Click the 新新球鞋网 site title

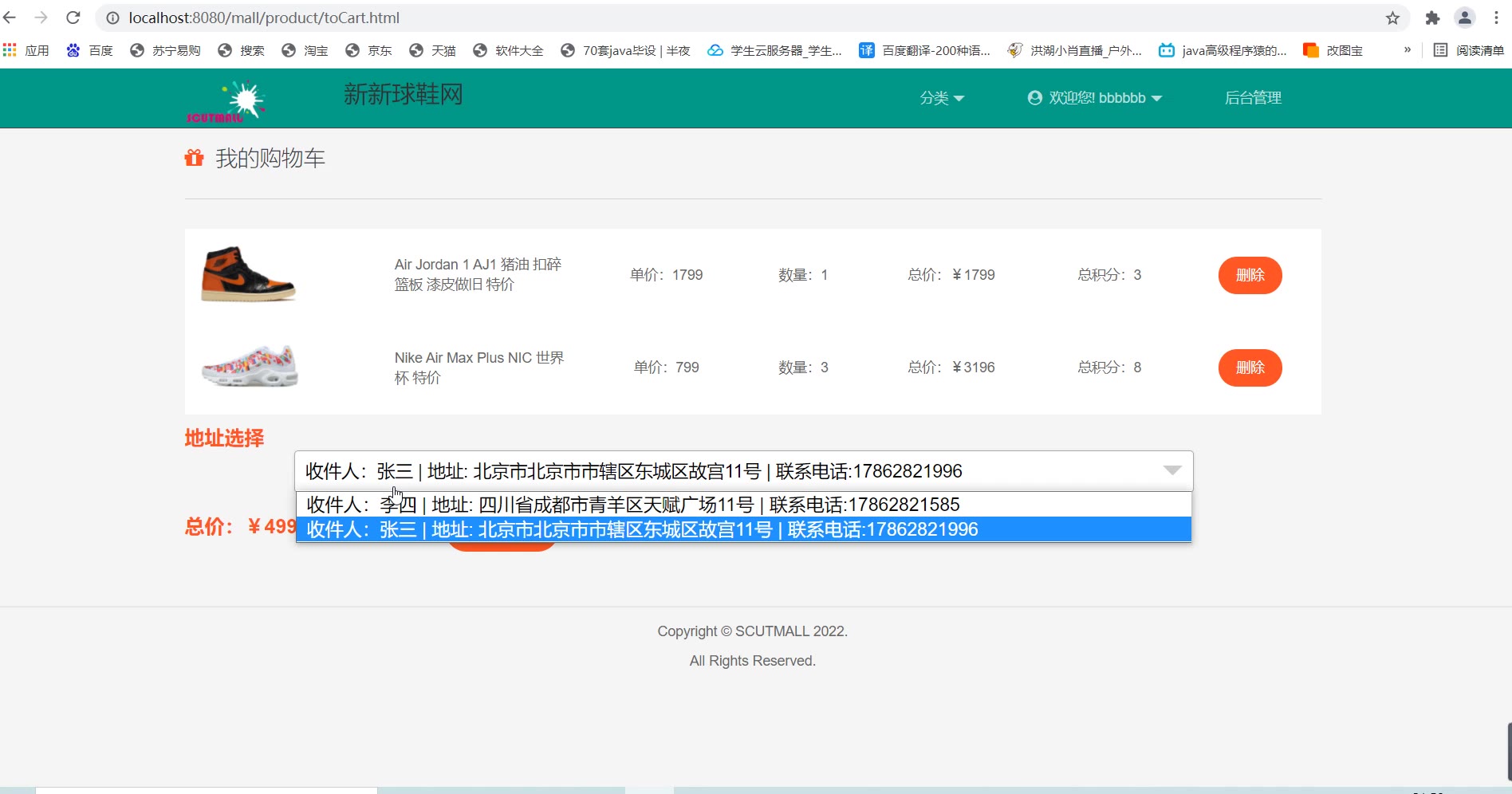point(404,94)
